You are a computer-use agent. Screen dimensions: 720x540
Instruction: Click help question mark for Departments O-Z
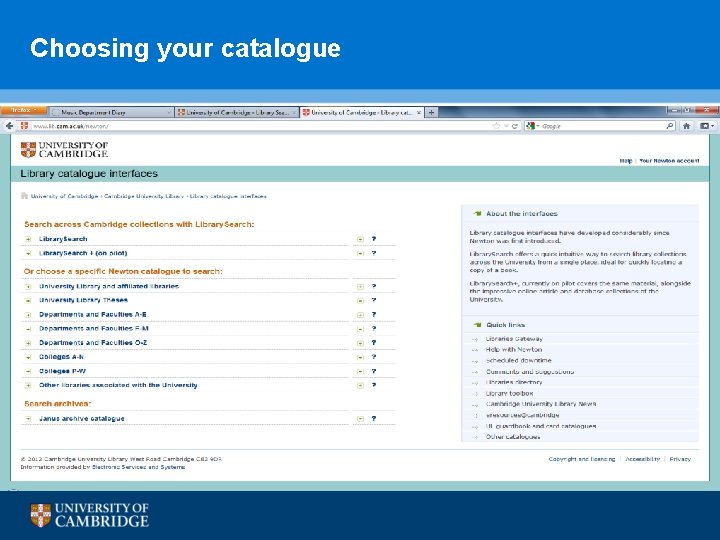[374, 343]
